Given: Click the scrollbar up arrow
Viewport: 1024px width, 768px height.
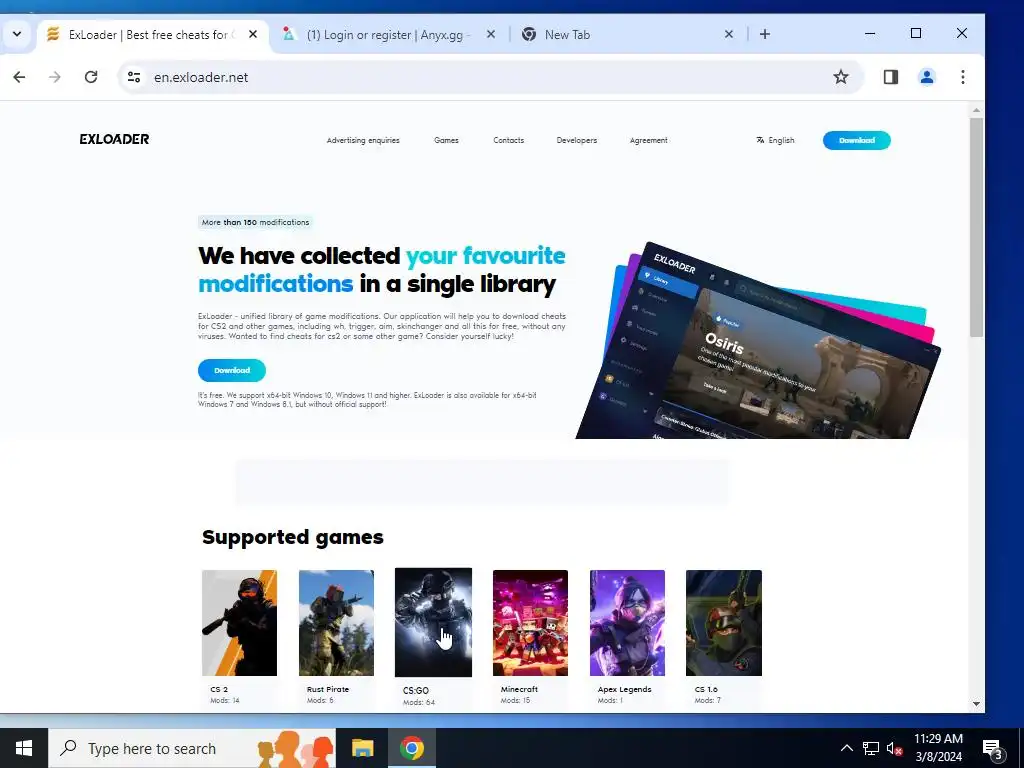Looking at the screenshot, I should pos(976,110).
